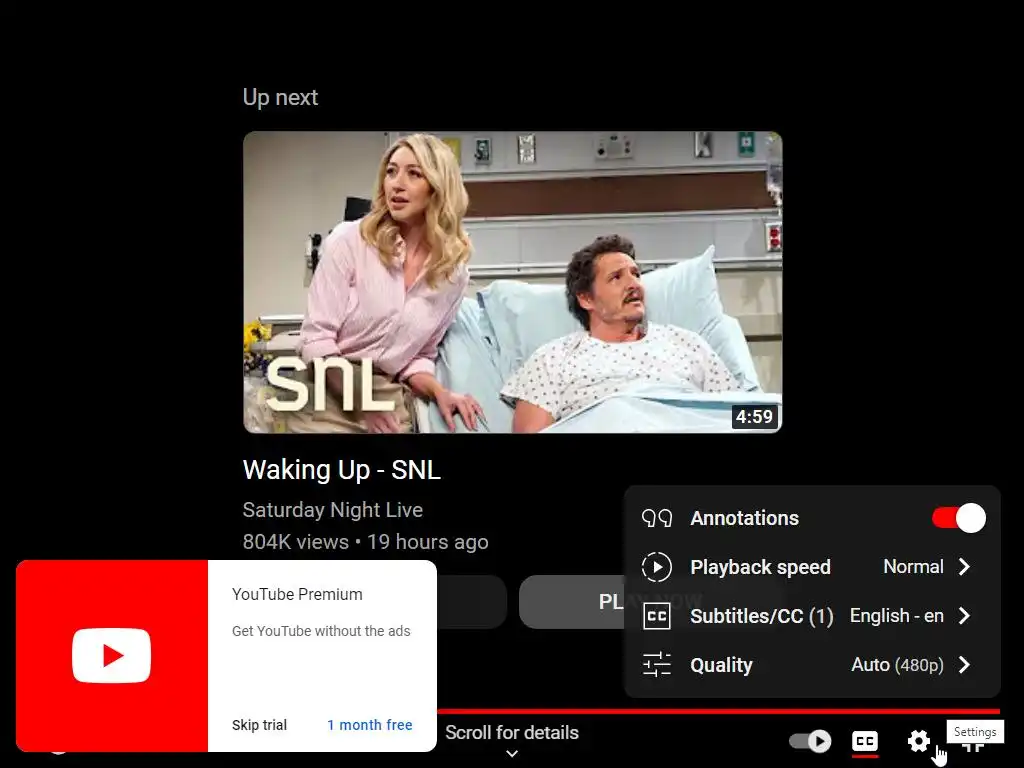
Task: Select the Annotations menu row label
Action: [744, 518]
